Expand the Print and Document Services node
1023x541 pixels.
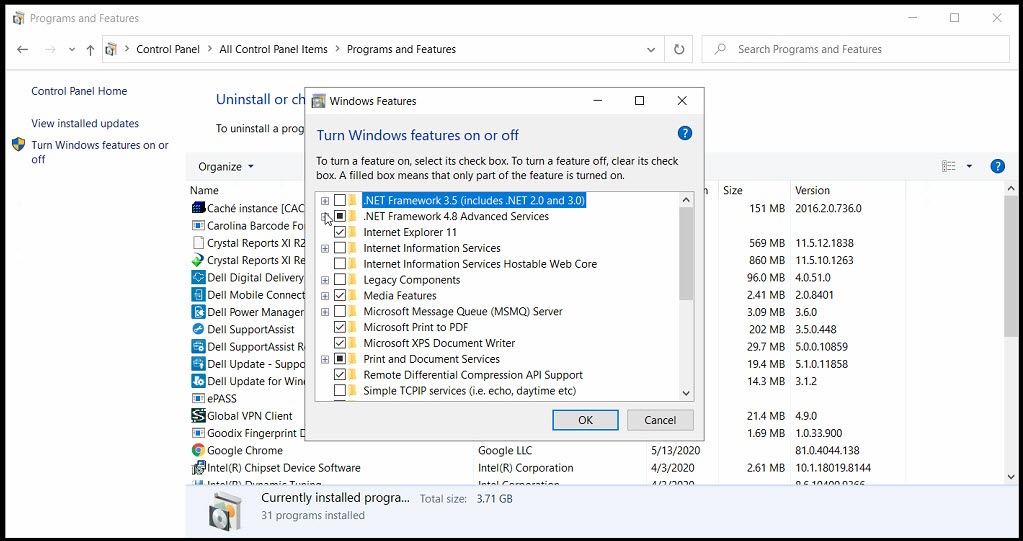[325, 359]
